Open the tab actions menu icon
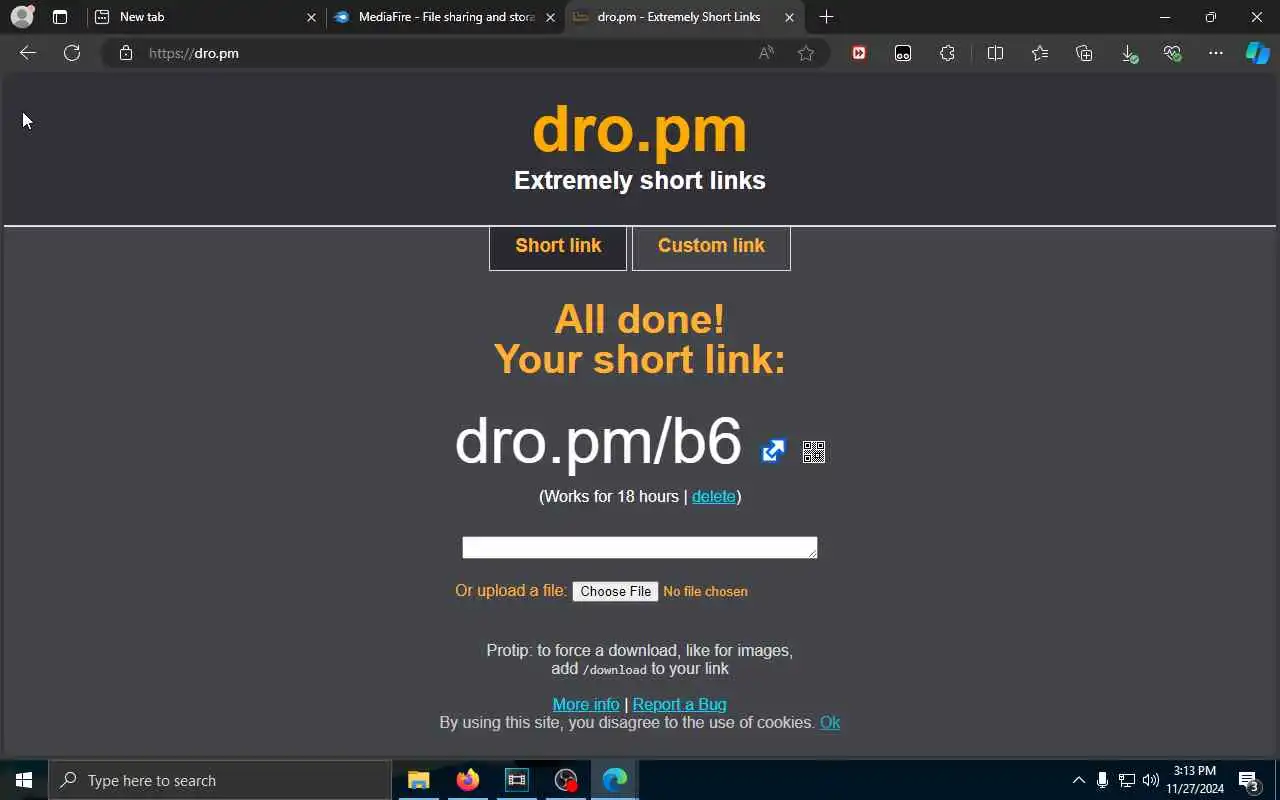Viewport: 1280px width, 800px height. pyautogui.click(x=60, y=17)
